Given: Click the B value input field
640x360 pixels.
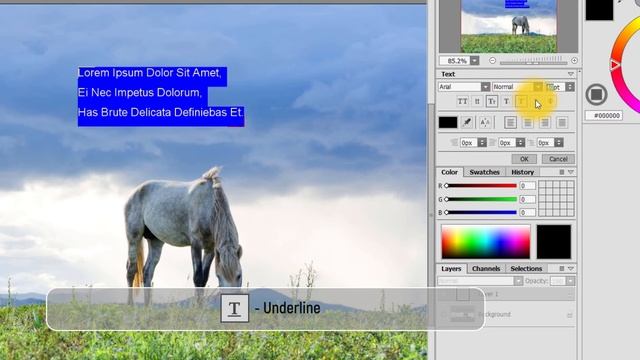Looking at the screenshot, I should click(x=527, y=212).
